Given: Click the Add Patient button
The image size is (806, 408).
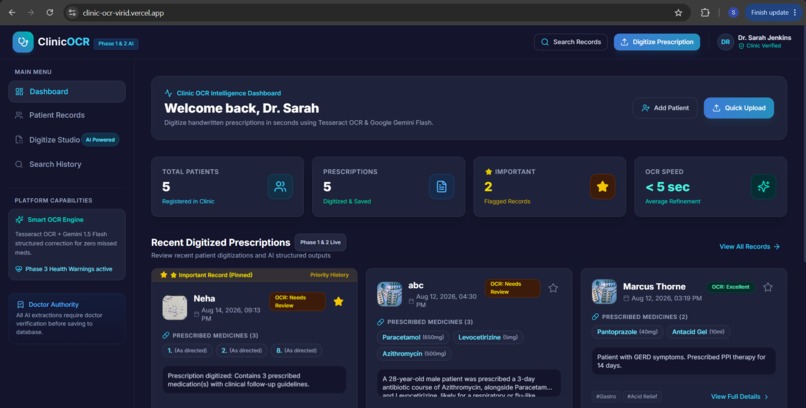Looking at the screenshot, I should click(x=665, y=108).
